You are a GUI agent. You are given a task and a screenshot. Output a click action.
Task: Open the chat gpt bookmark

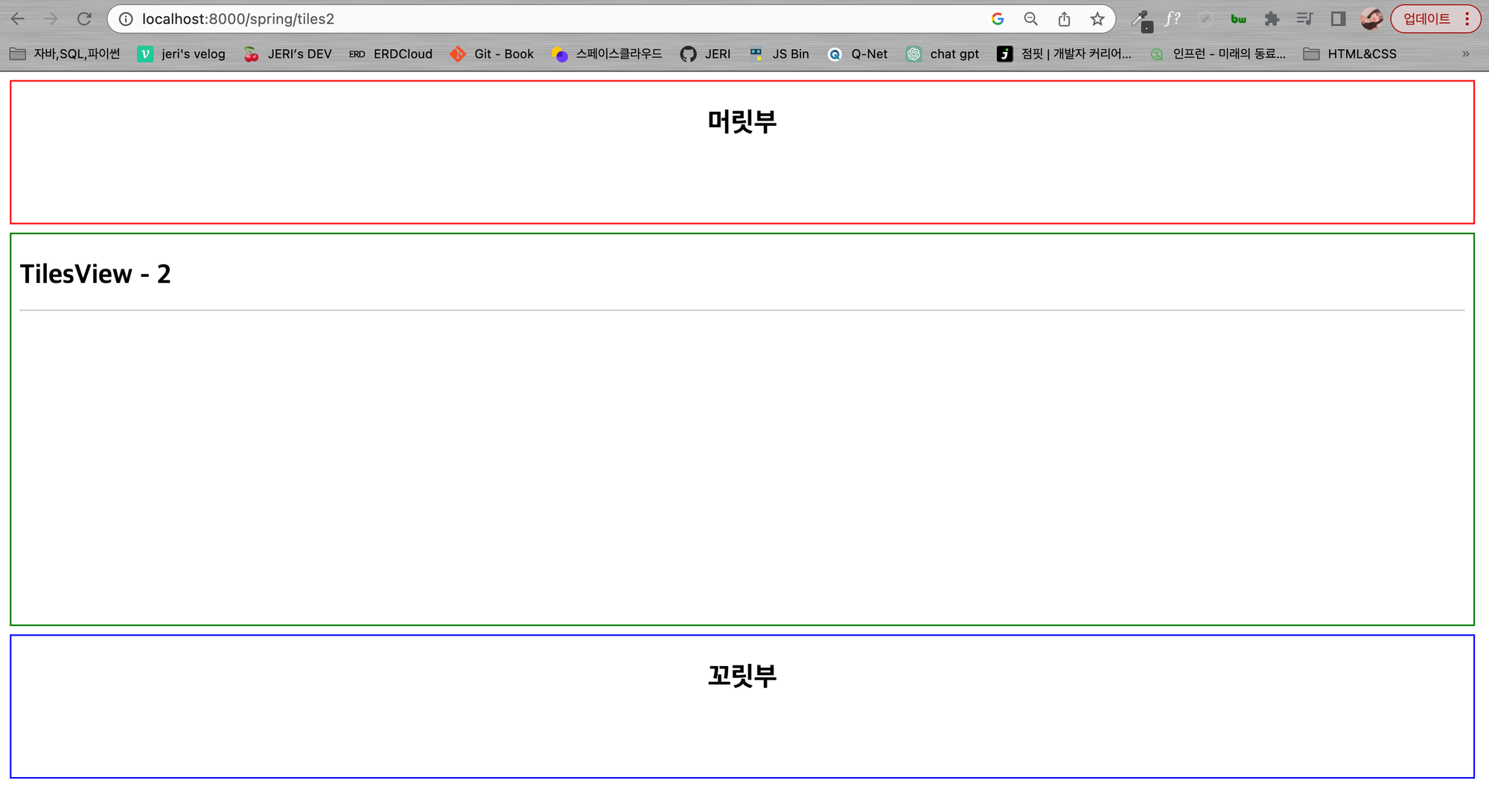pyautogui.click(x=943, y=54)
